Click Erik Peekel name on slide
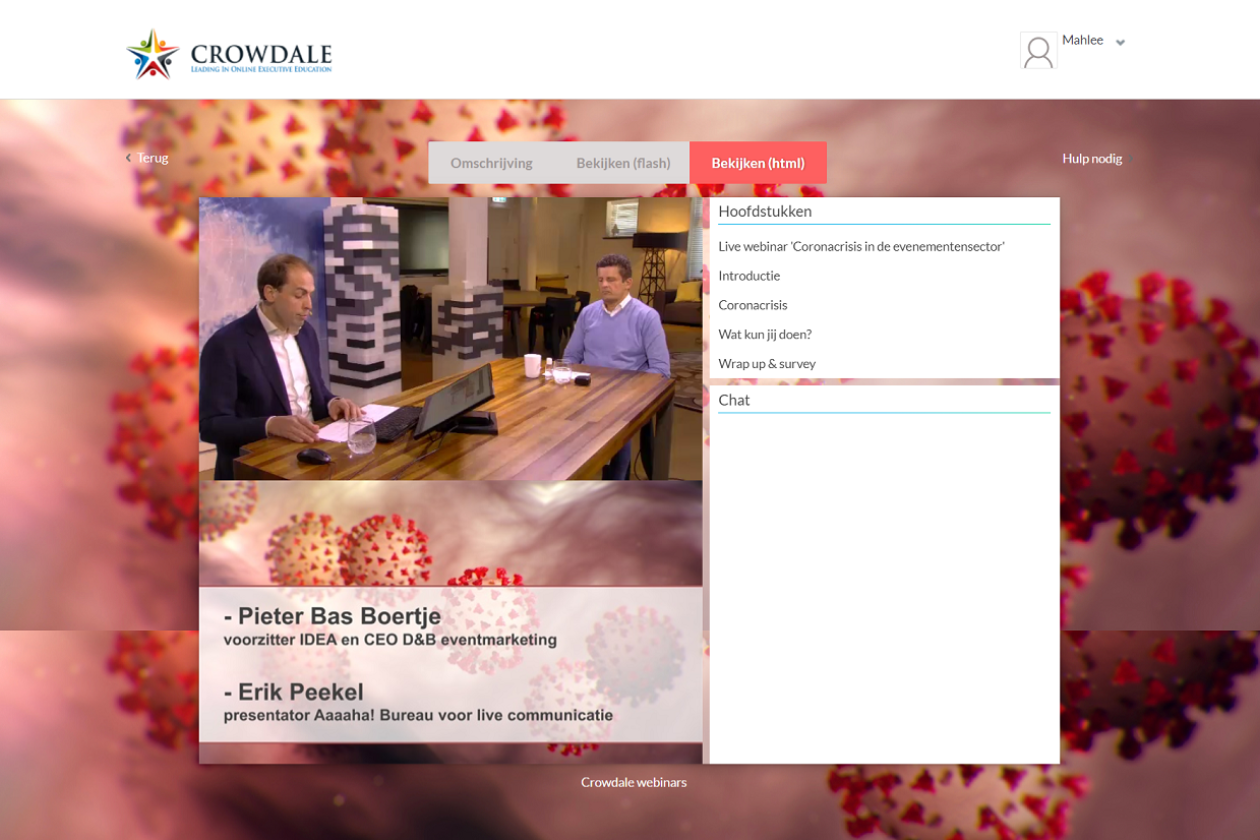 coord(300,692)
